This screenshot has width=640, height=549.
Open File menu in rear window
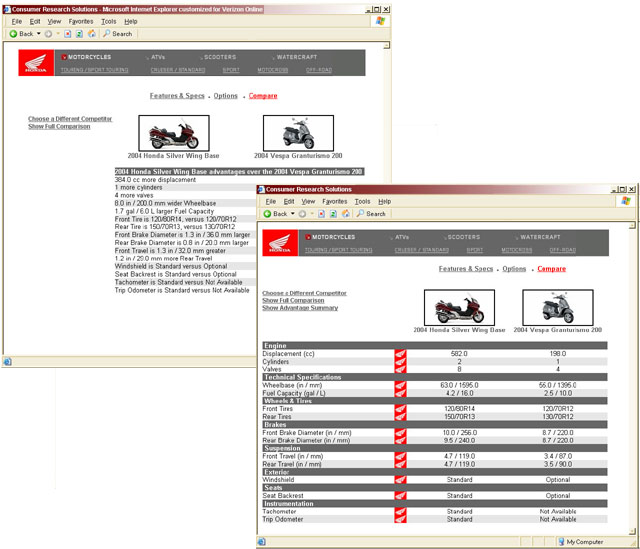coord(17,21)
